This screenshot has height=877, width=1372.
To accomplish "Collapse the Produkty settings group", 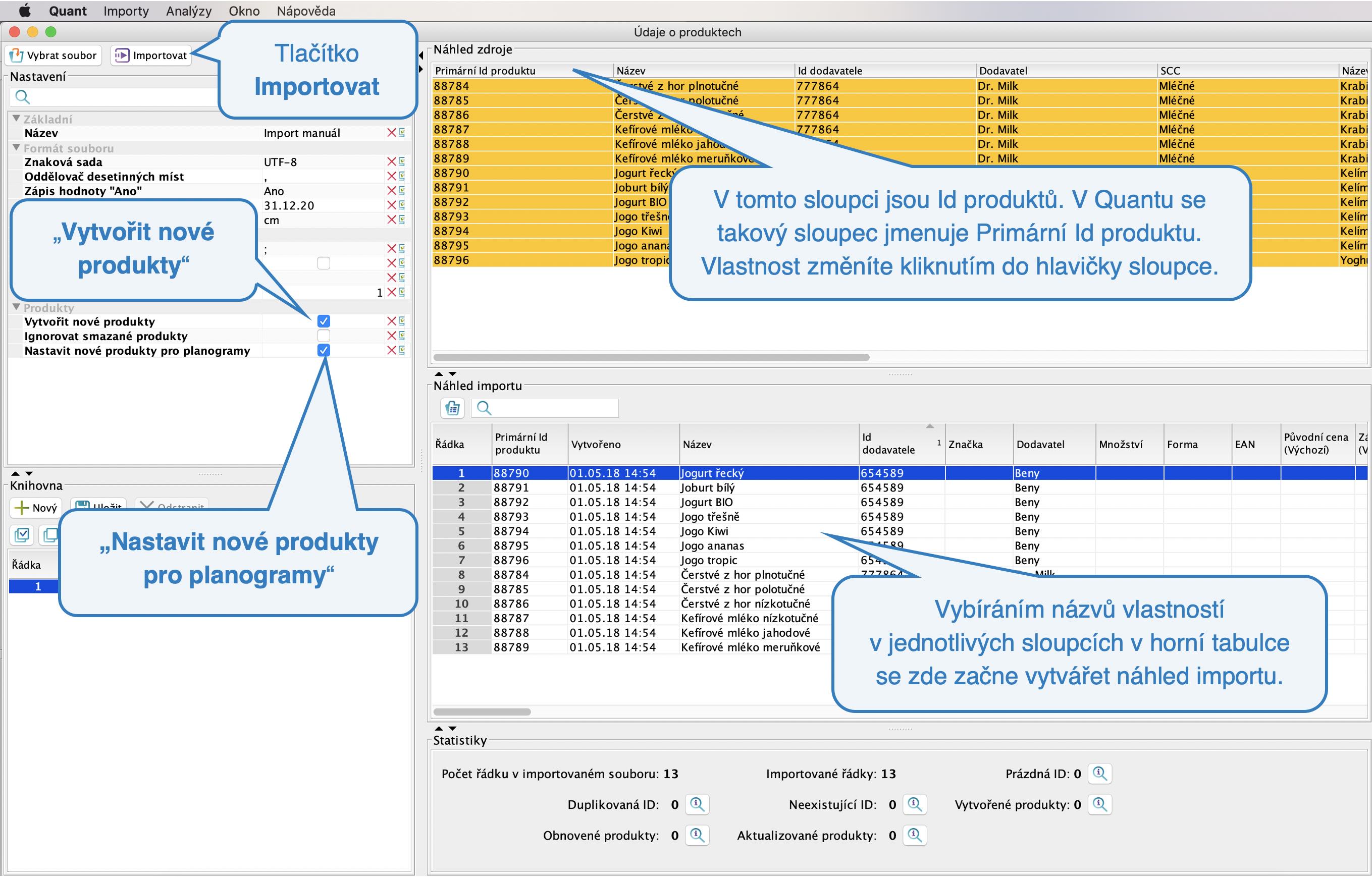I will click(x=17, y=307).
